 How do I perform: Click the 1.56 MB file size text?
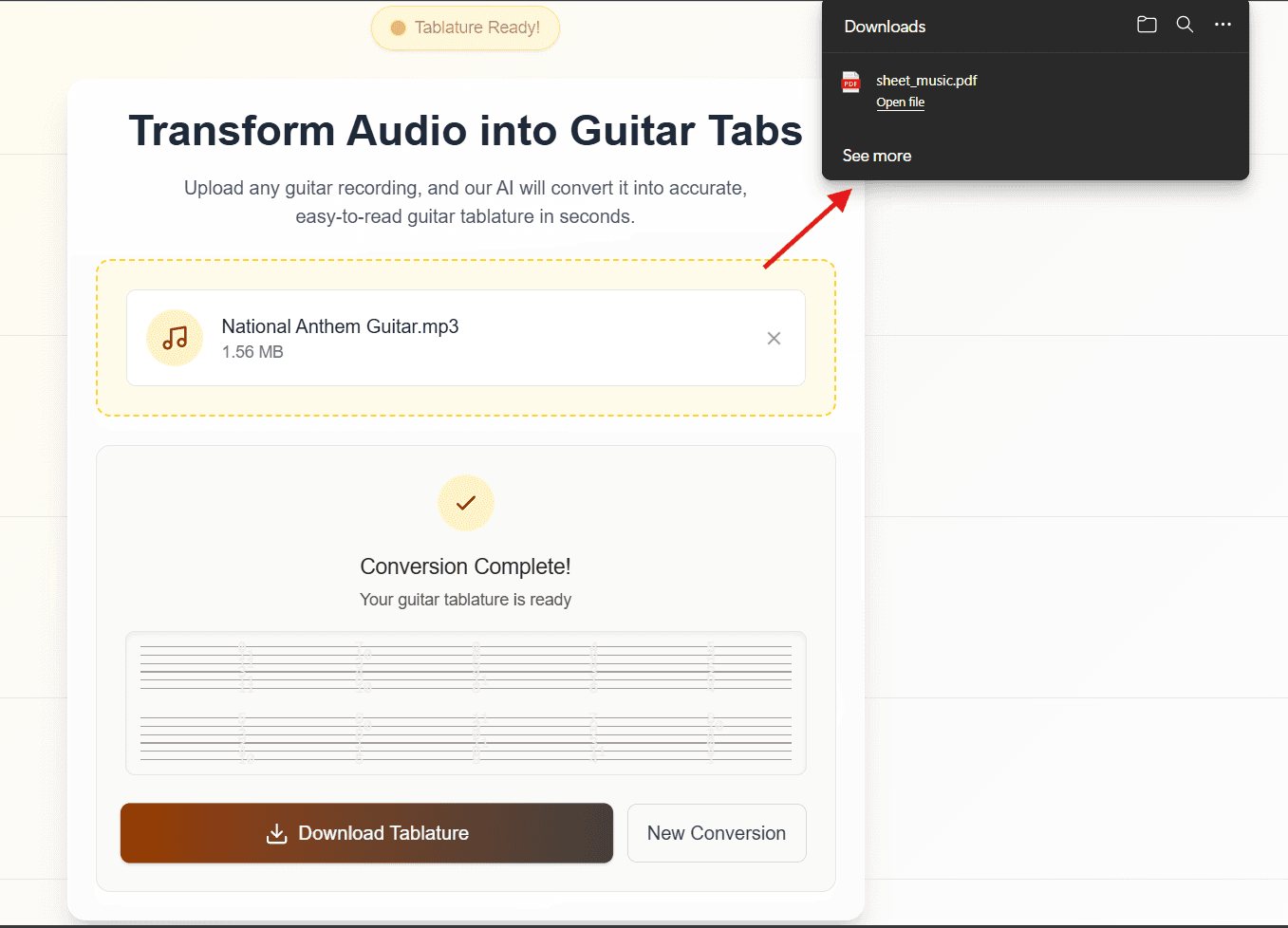pyautogui.click(x=252, y=352)
